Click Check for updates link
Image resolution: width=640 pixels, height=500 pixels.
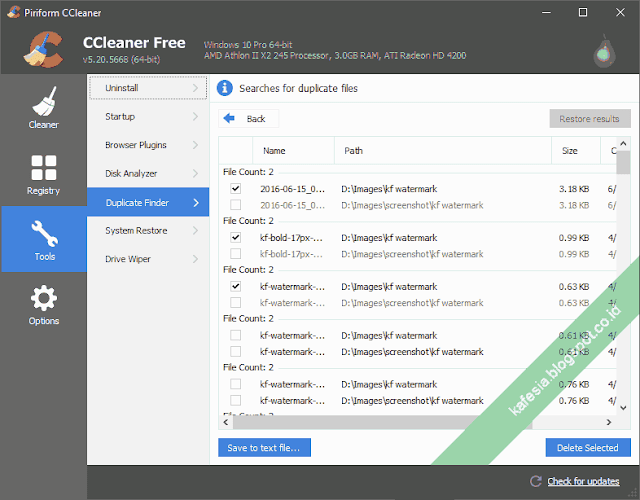[583, 482]
